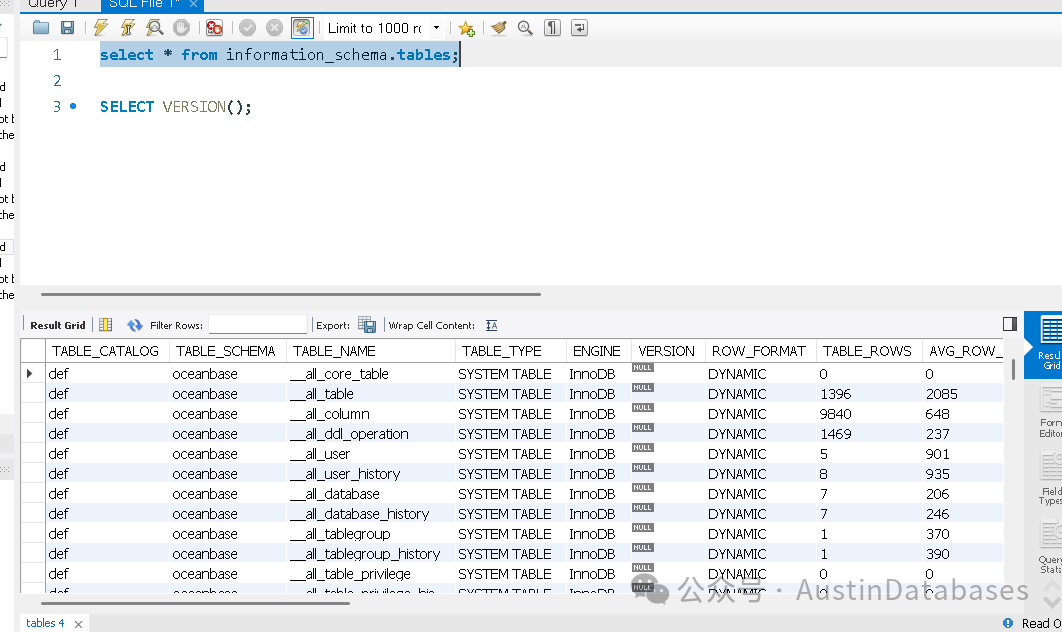Click inside the Filter Rows field
Screen dimensions: 1062x632
click(260, 324)
